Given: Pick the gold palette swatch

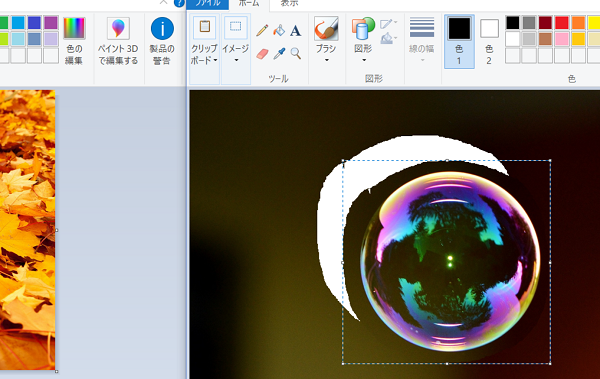Looking at the screenshot, I should [579, 39].
